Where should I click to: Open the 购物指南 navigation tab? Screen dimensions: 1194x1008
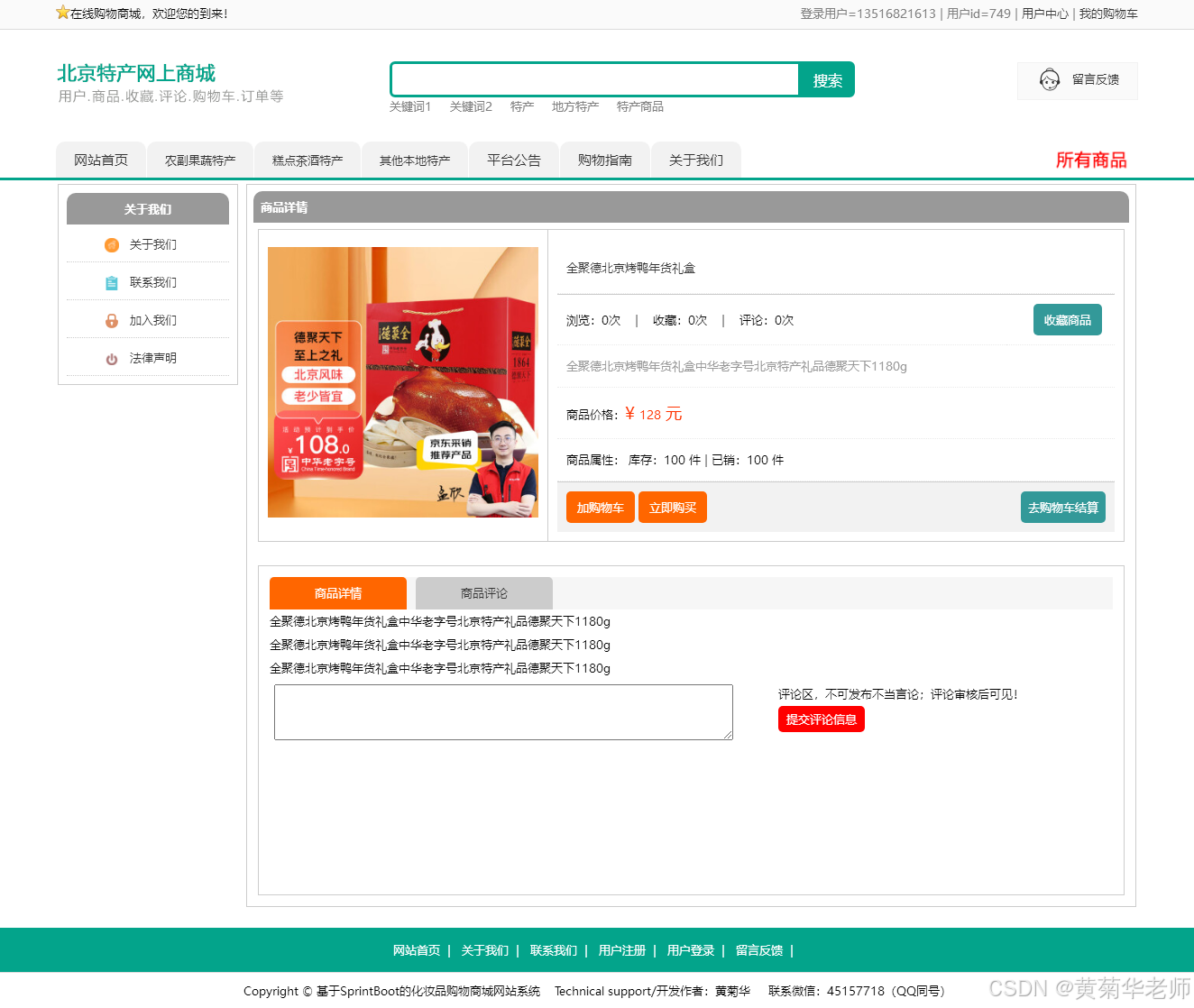pos(605,160)
